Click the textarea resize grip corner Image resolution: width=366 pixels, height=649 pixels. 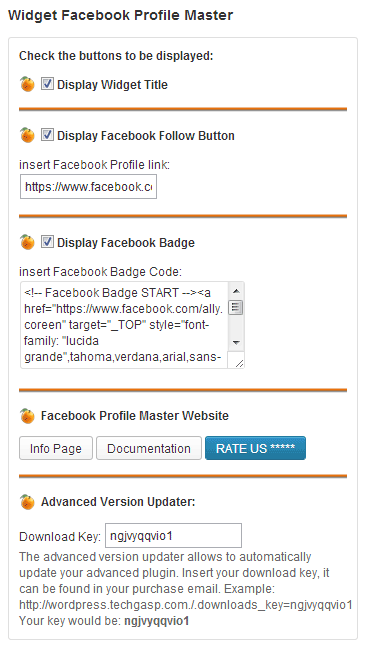(238, 363)
